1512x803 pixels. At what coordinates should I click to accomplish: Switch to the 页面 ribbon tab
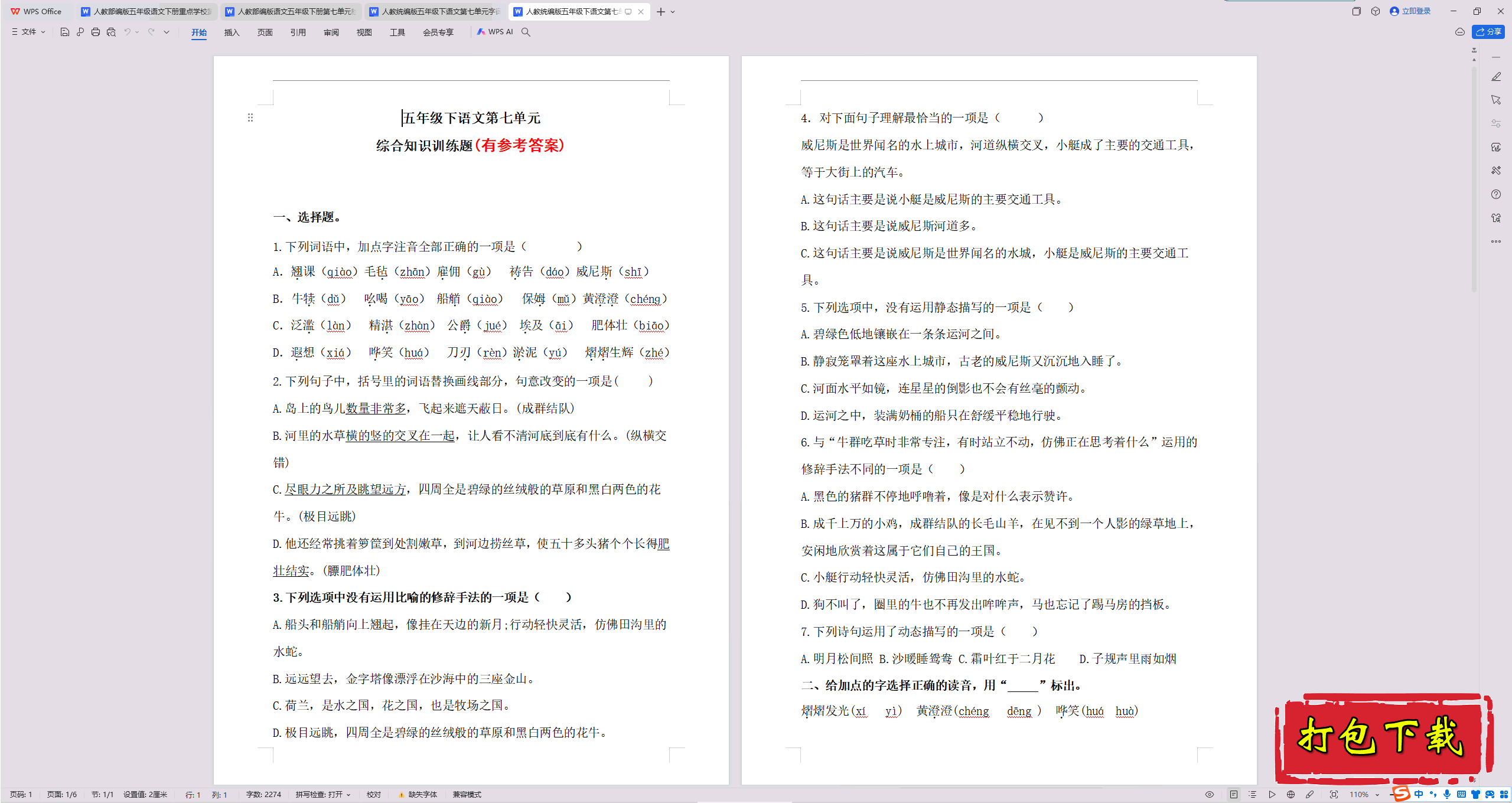tap(265, 32)
